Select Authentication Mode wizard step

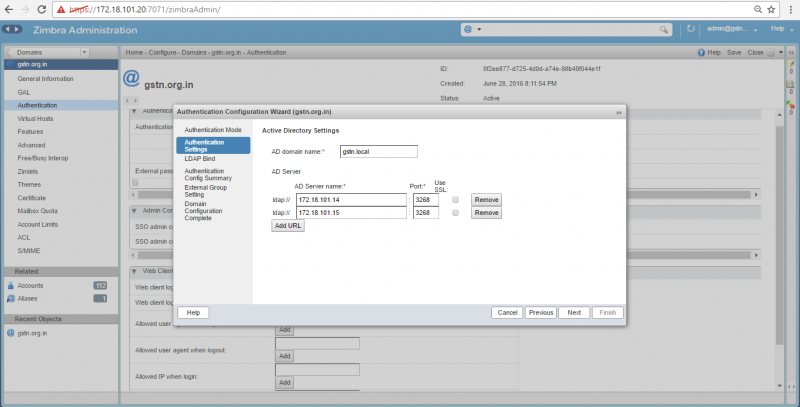tap(213, 130)
